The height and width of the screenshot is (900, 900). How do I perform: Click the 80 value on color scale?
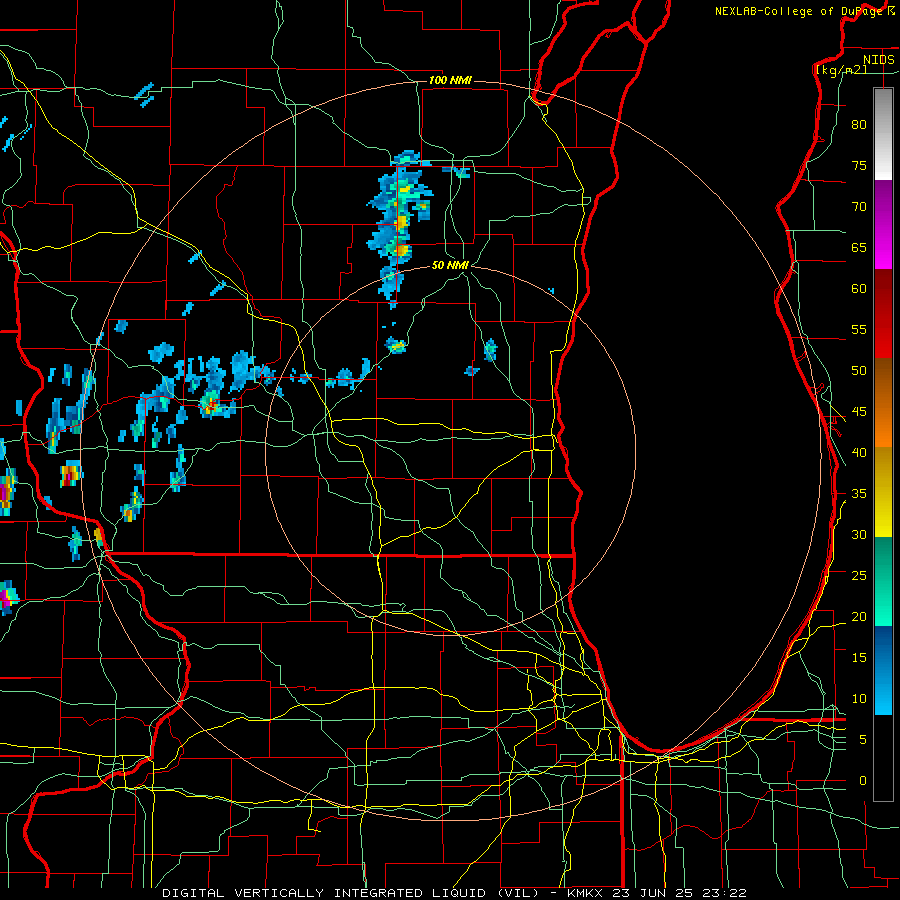click(x=859, y=125)
